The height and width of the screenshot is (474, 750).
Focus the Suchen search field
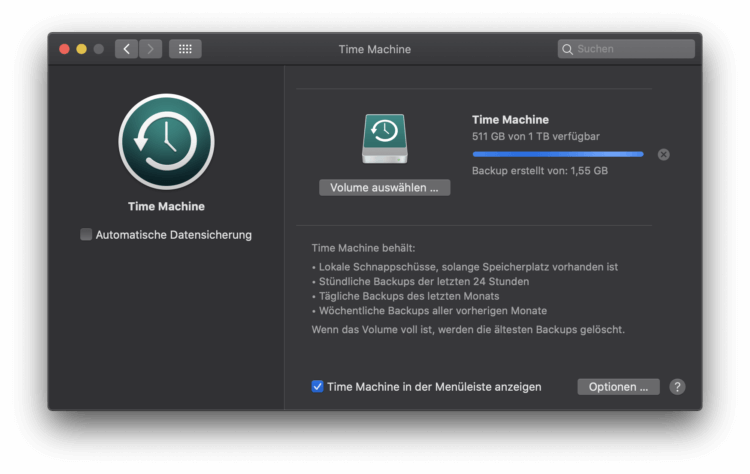point(632,49)
